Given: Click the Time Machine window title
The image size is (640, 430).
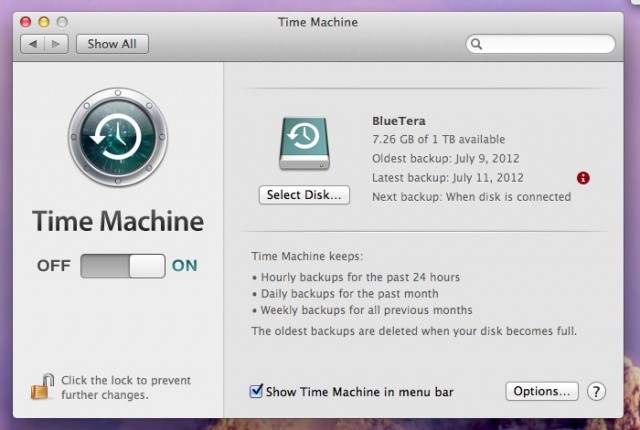Looking at the screenshot, I should (x=316, y=21).
